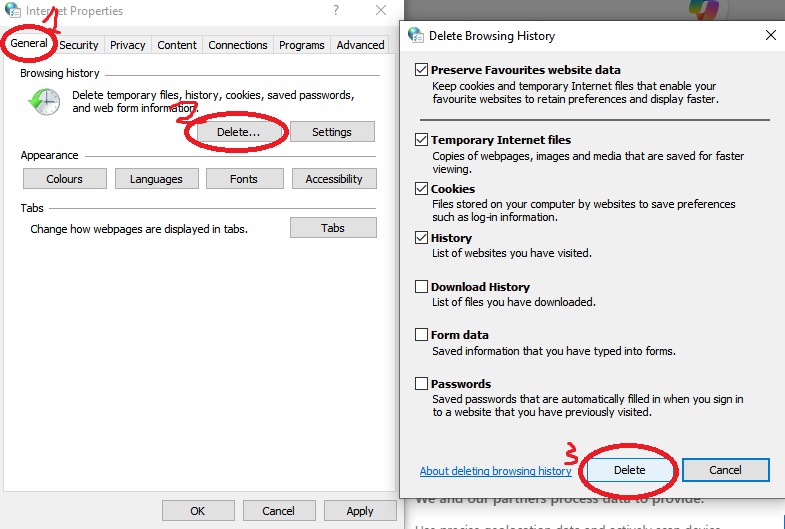This screenshot has height=529, width=785.
Task: Open the Privacy tab
Action: [x=128, y=45]
